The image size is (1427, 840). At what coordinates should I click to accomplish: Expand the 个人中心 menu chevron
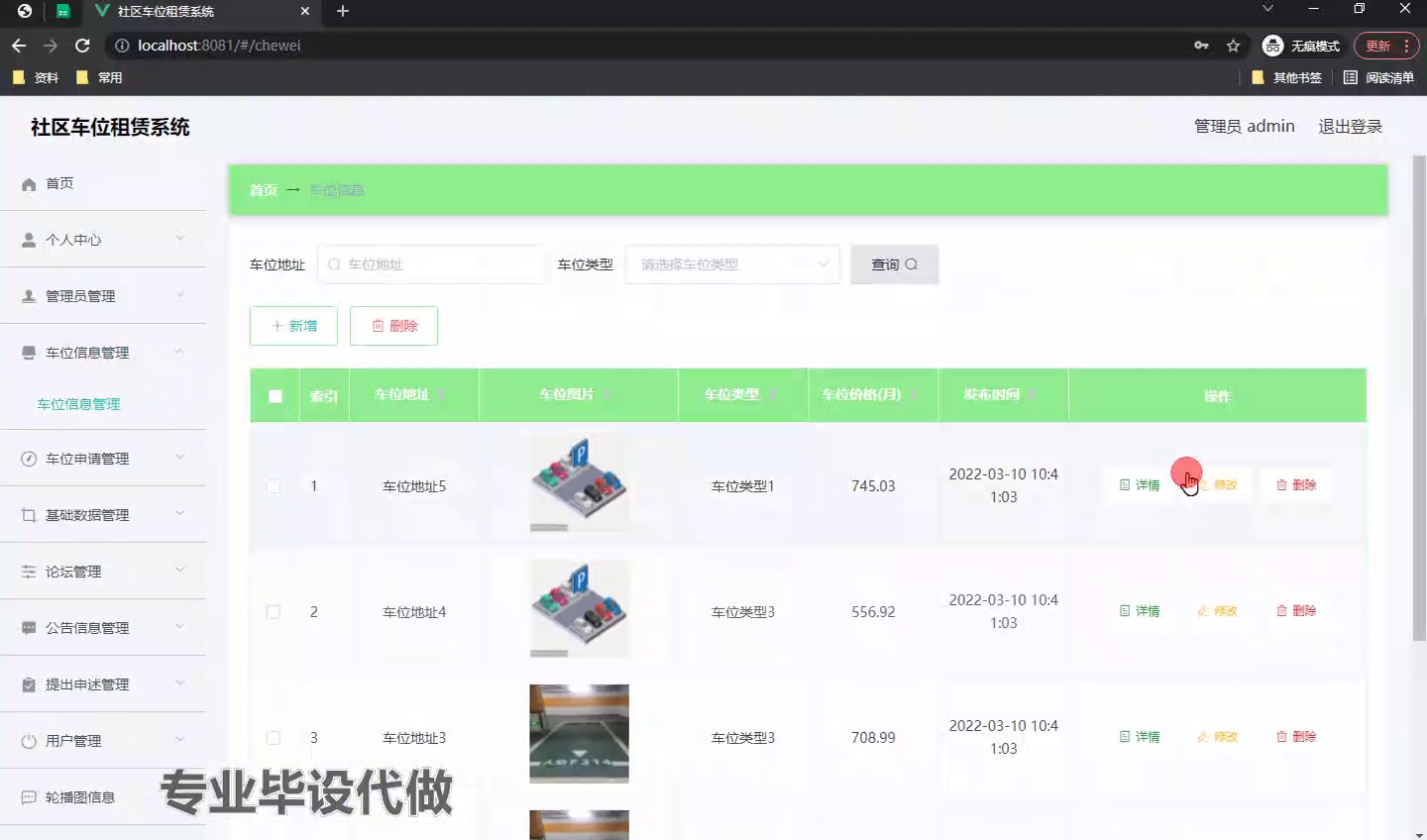tap(179, 239)
